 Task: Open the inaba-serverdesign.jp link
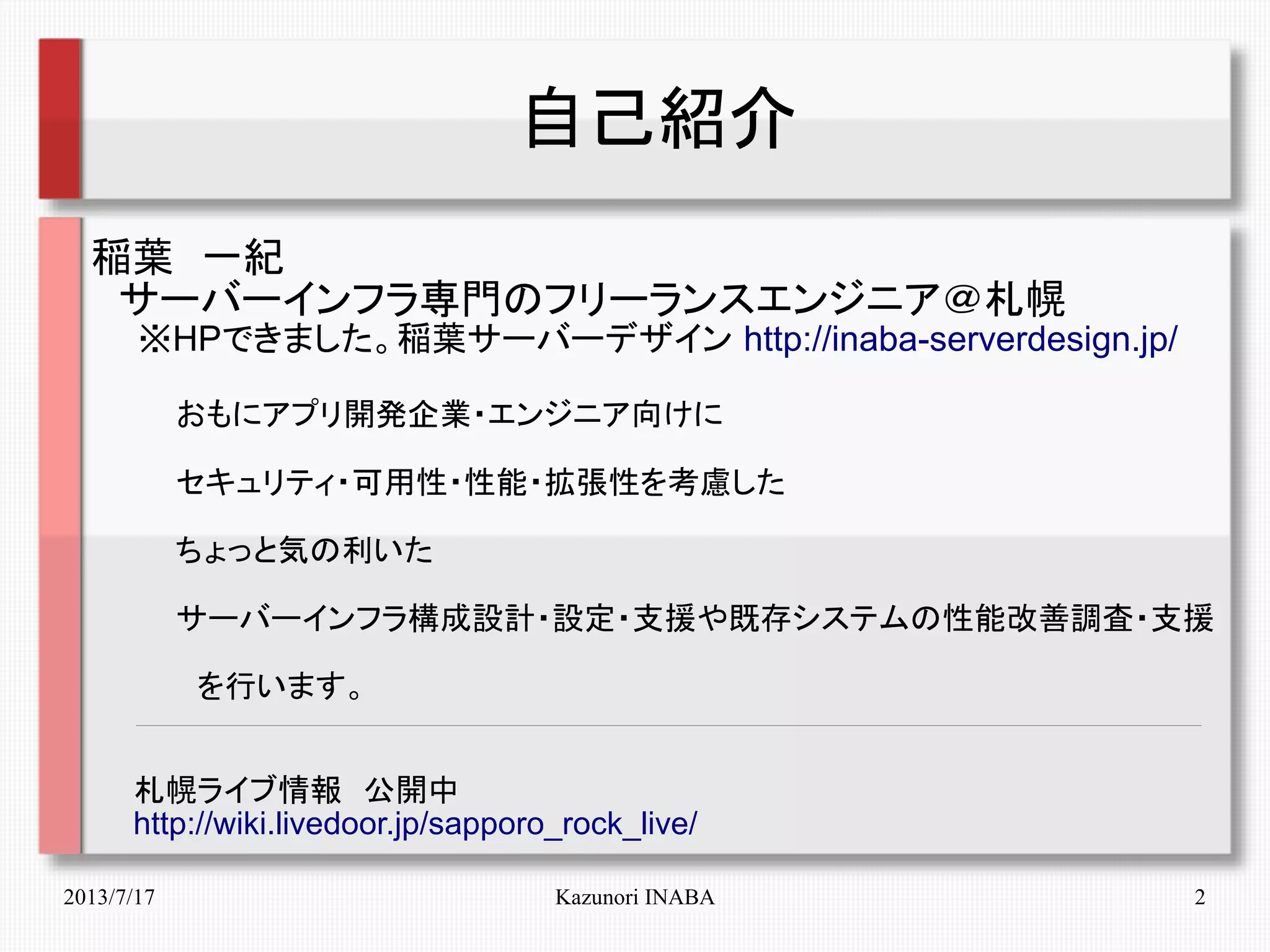(x=960, y=340)
